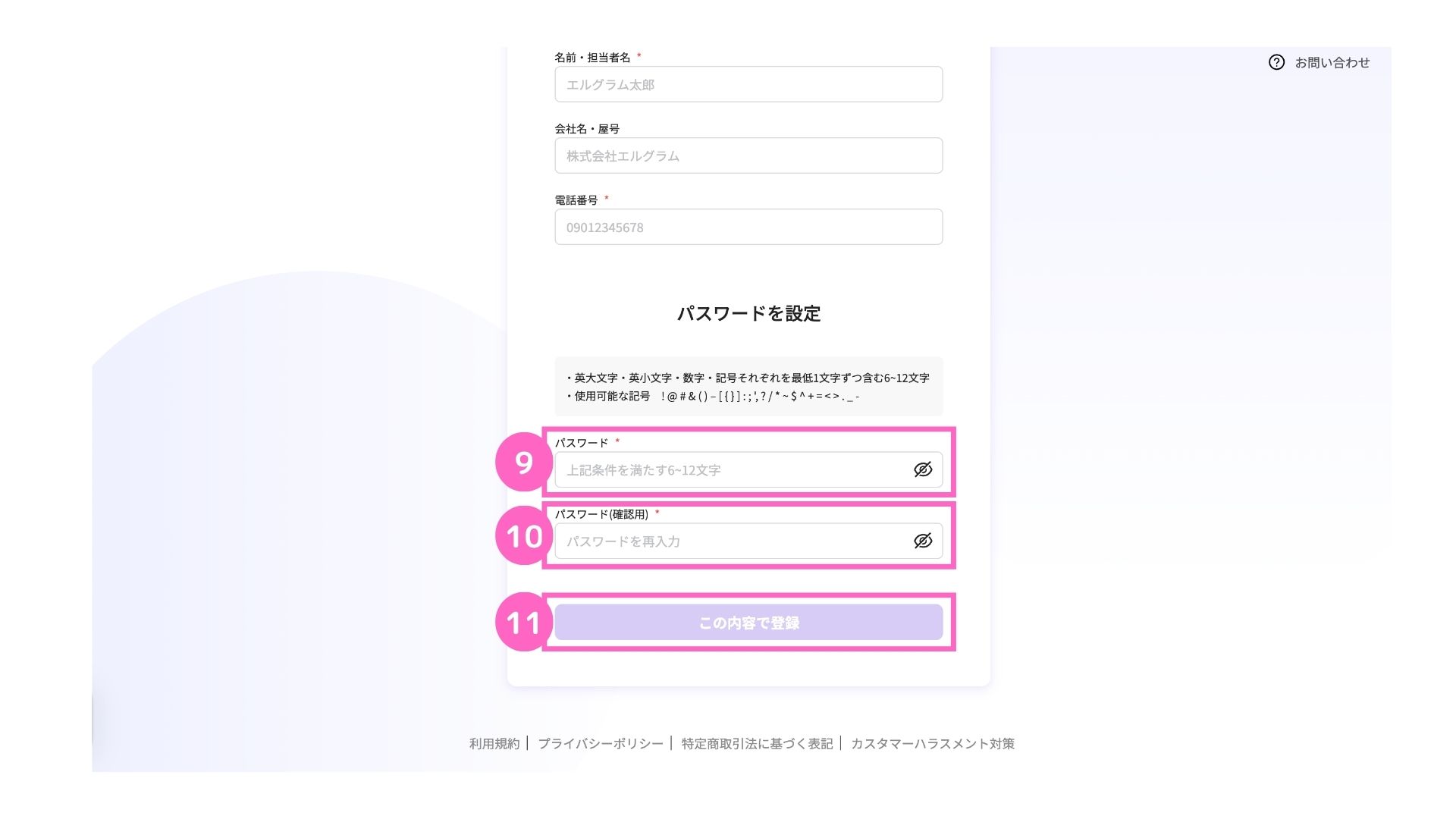
Task: Click the pink number 10 badge
Action: coord(523,536)
